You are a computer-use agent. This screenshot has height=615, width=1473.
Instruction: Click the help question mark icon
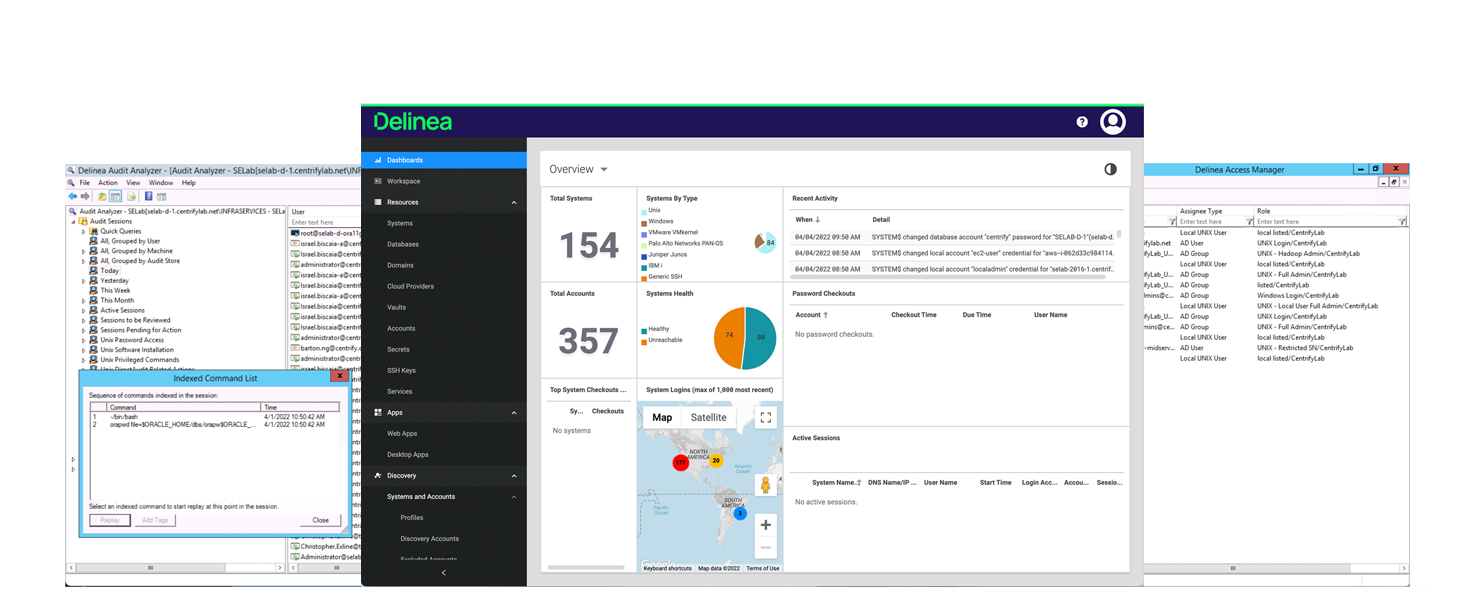[x=1081, y=121]
